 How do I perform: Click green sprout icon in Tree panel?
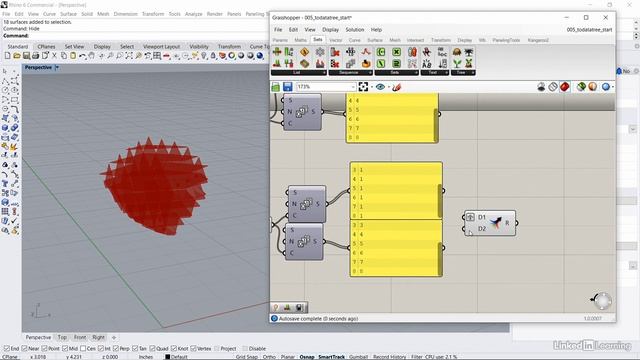pos(457,63)
